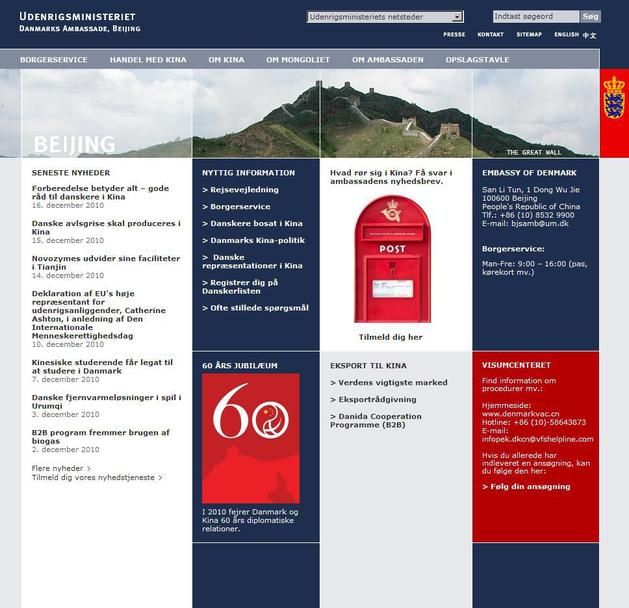Viewport: 629px width, 608px height.
Task: Open 'Novozymes udvider sine faciliteter i Tianjin'
Action: point(106,263)
